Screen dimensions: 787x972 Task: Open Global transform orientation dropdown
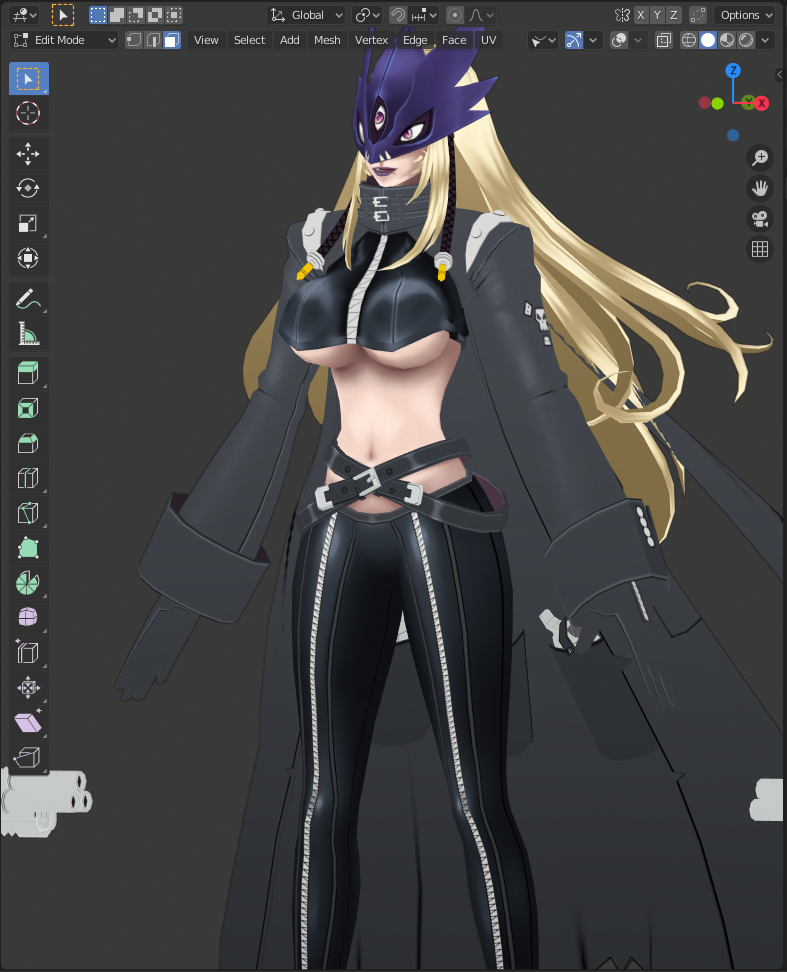point(306,15)
